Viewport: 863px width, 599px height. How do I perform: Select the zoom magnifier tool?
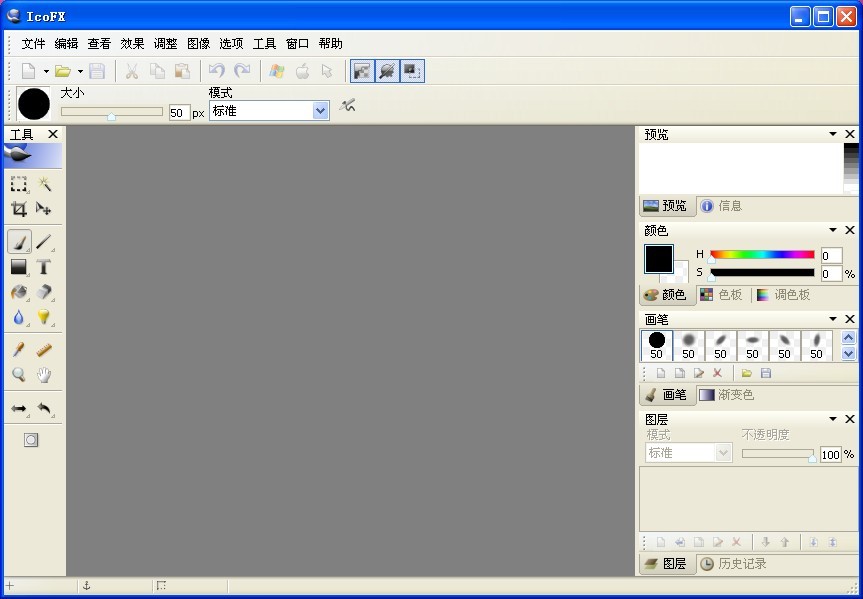coord(19,375)
